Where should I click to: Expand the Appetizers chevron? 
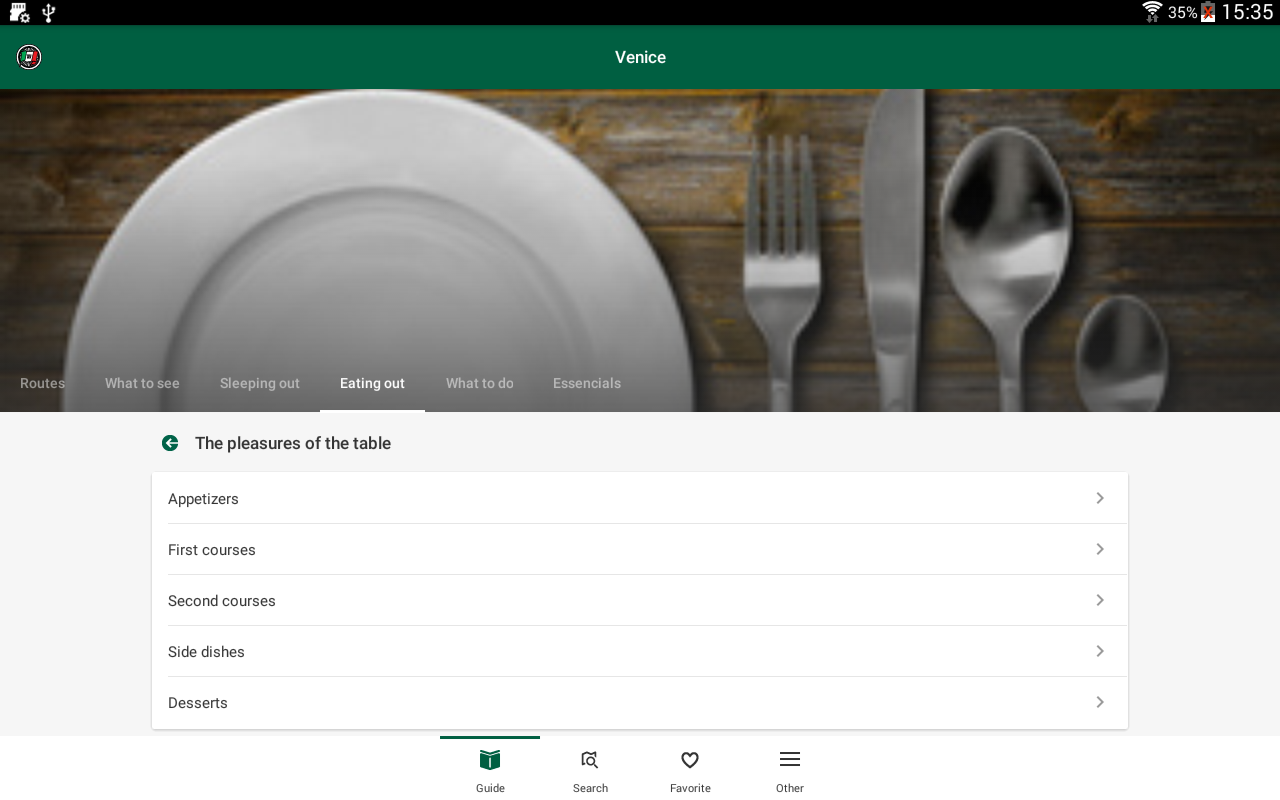(1100, 498)
